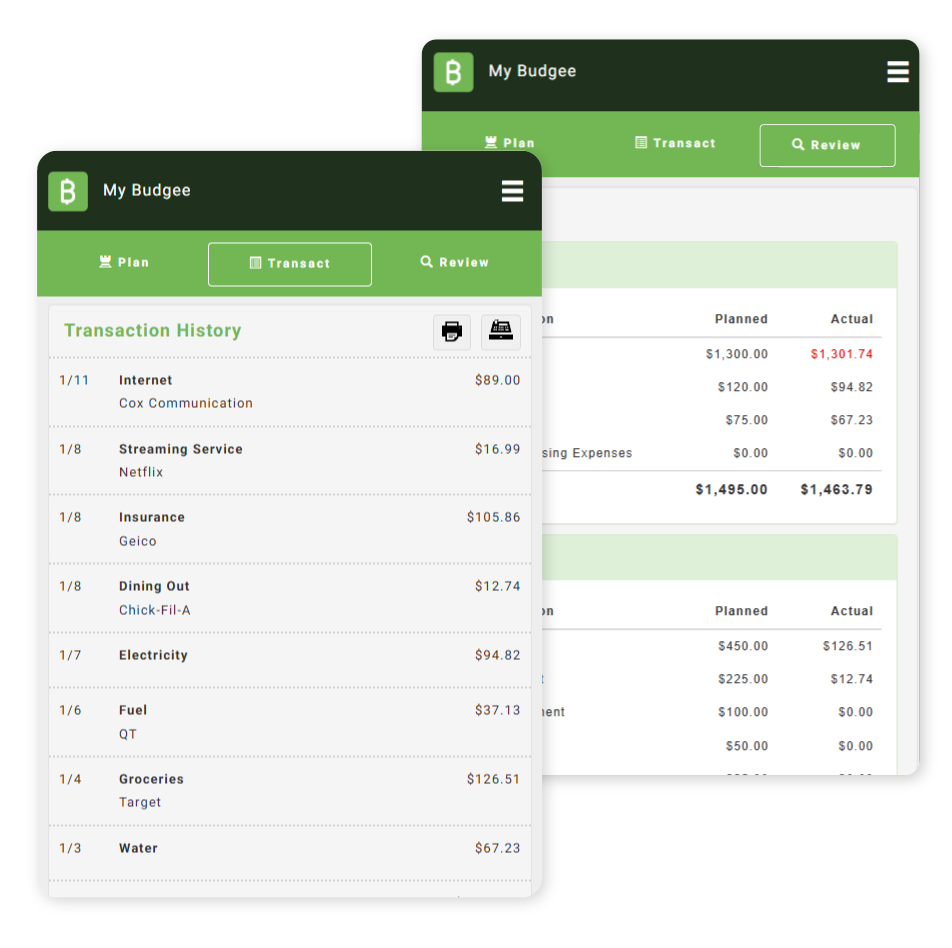Click the Budgee logo on the back window
This screenshot has height=948, width=952.
(452, 72)
